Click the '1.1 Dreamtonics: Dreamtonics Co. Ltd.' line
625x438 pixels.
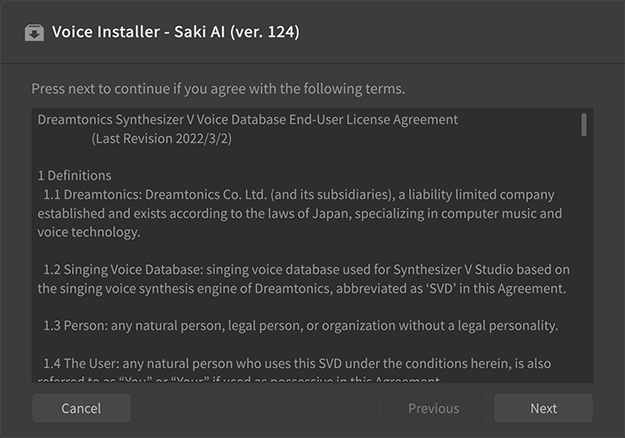point(299,194)
